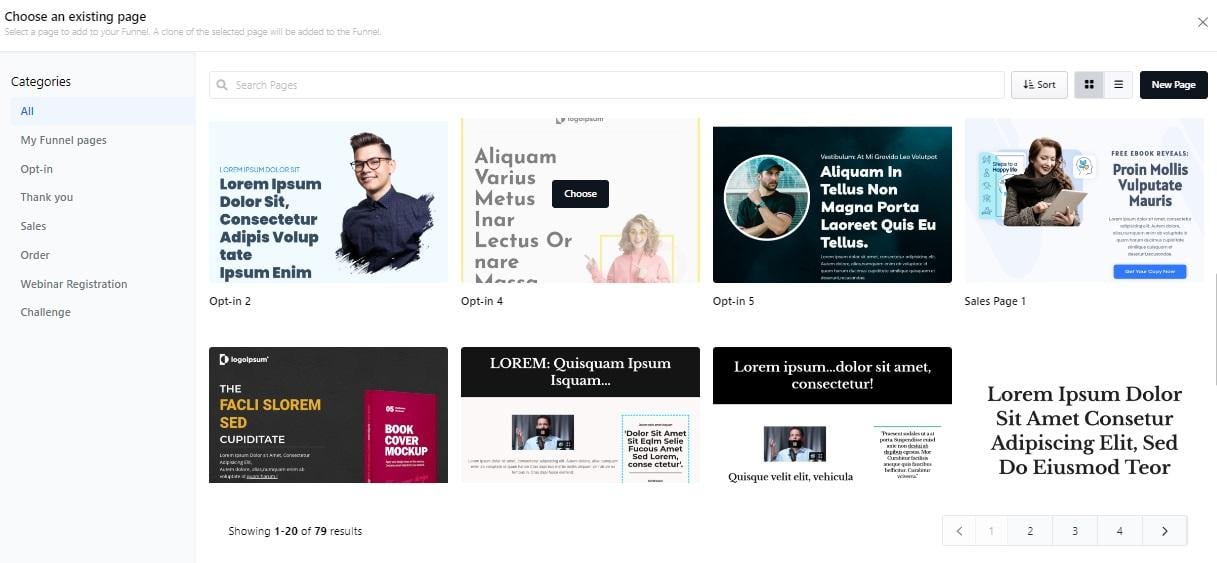Go to next results page arrow

pyautogui.click(x=1164, y=531)
